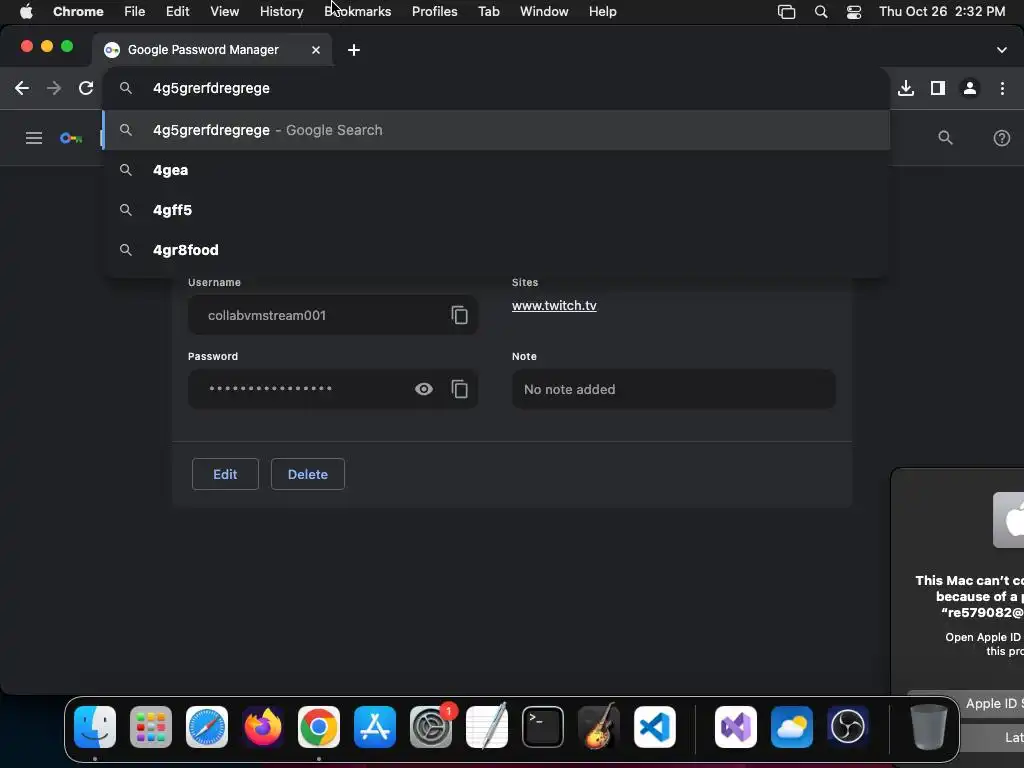The height and width of the screenshot is (768, 1024).
Task: Pick the '4gea' search suggestion
Action: click(496, 170)
